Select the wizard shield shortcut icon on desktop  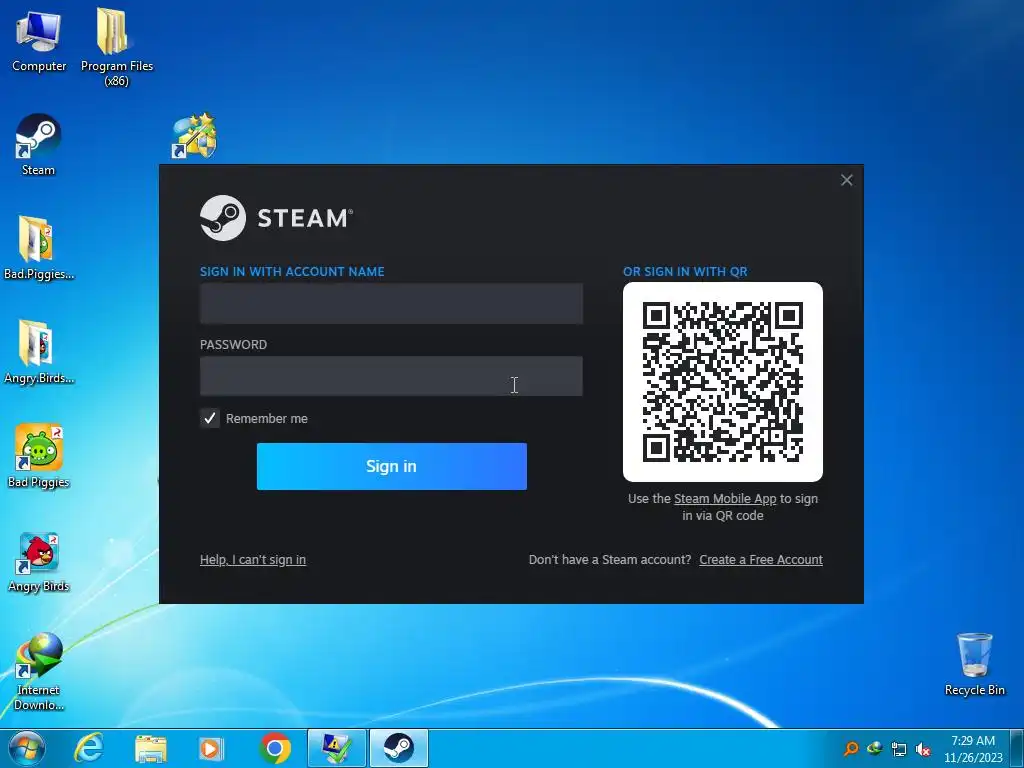click(x=194, y=136)
